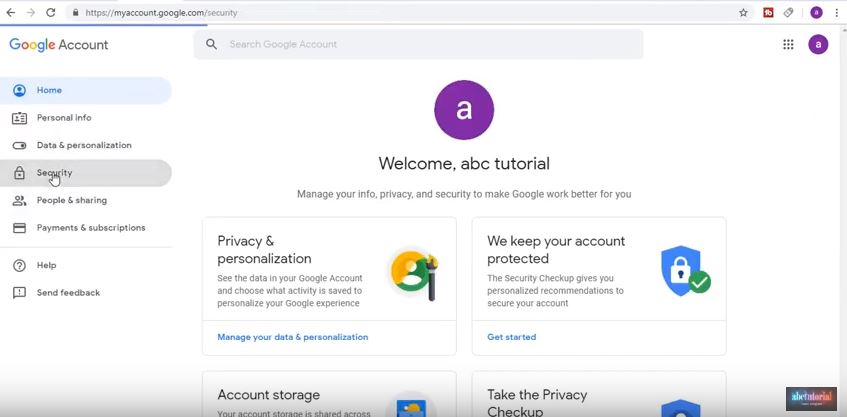Click the privacy personalization paintbrush illustration
The width and height of the screenshot is (847, 417).
click(415, 275)
